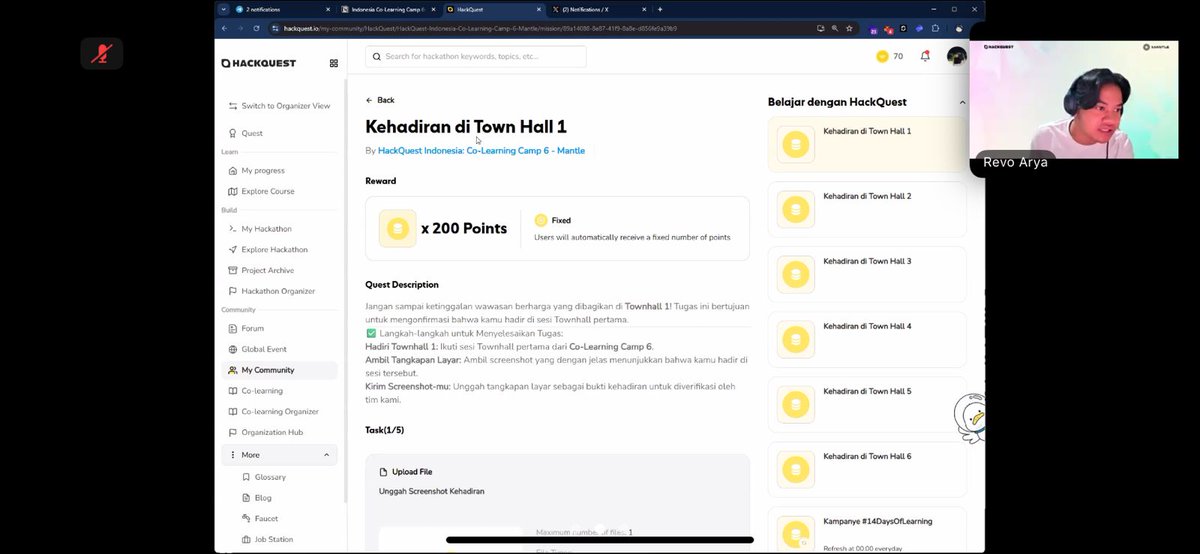Click the browser reload button

(256, 29)
